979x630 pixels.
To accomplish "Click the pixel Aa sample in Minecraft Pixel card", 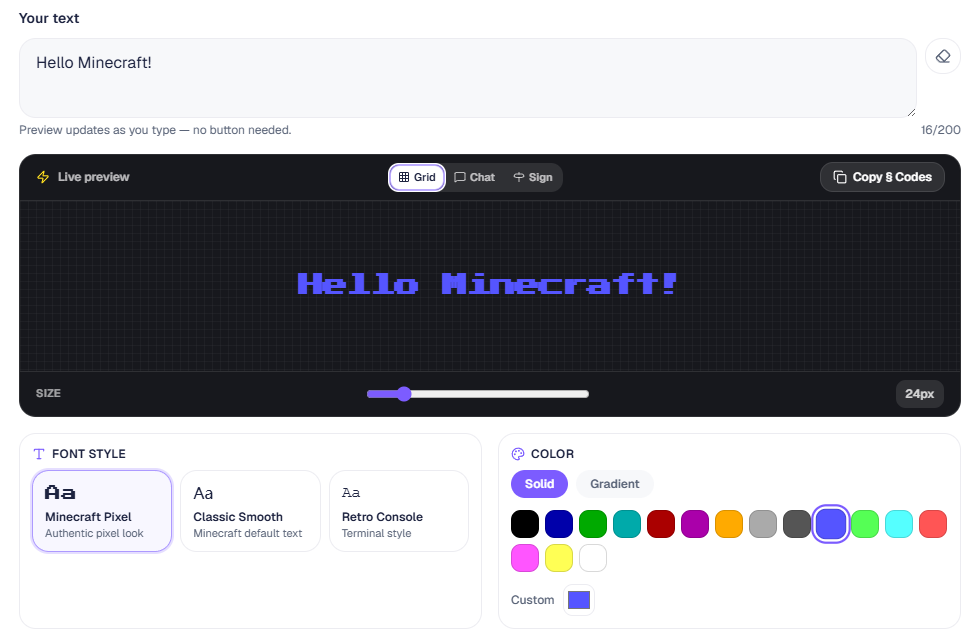I will [60, 493].
